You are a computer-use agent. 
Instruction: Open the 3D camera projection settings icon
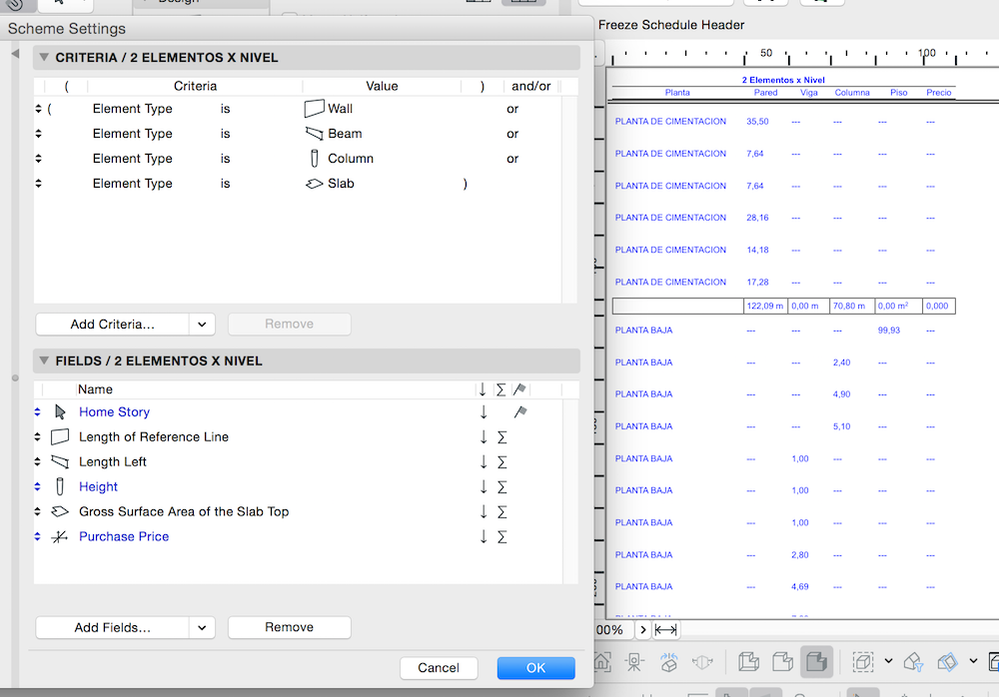(634, 663)
